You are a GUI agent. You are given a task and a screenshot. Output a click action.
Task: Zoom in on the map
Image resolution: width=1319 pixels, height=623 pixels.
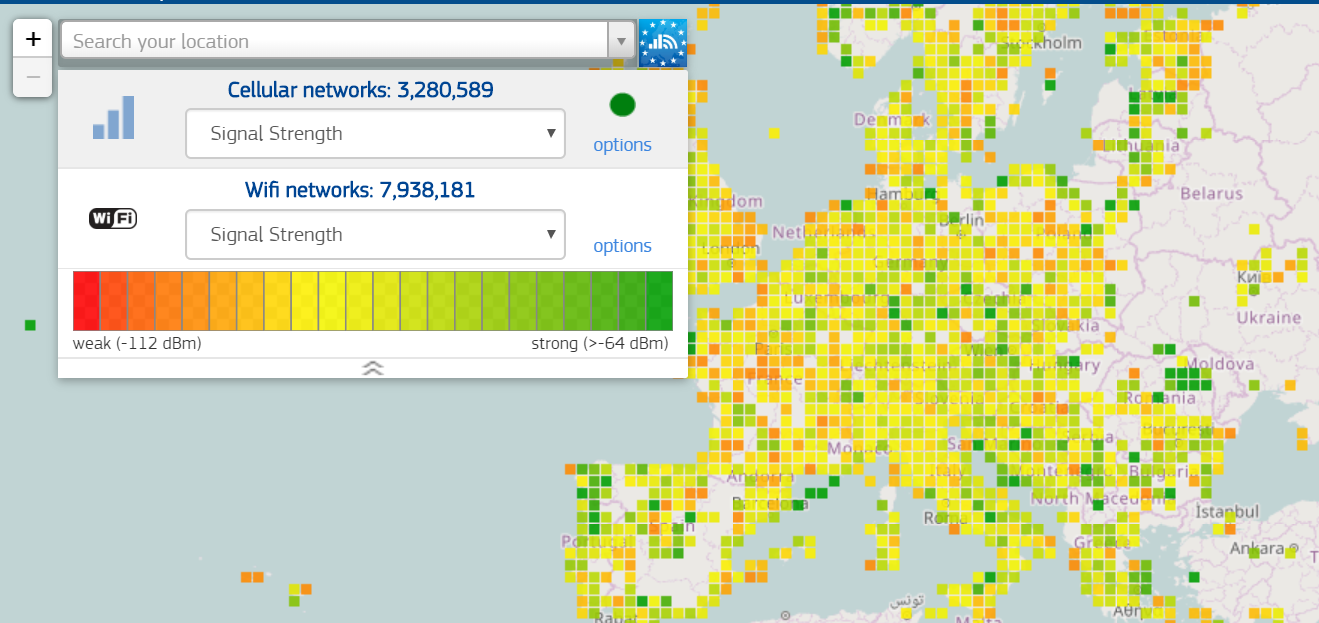[33, 40]
